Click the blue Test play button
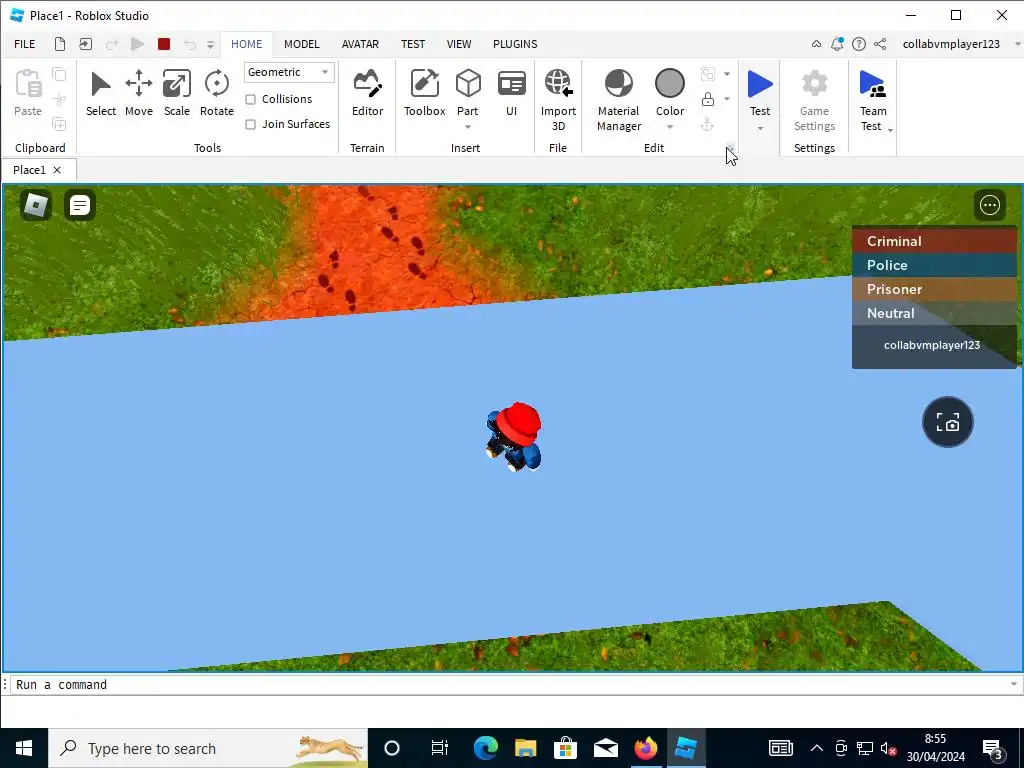The image size is (1024, 768). pos(760,85)
